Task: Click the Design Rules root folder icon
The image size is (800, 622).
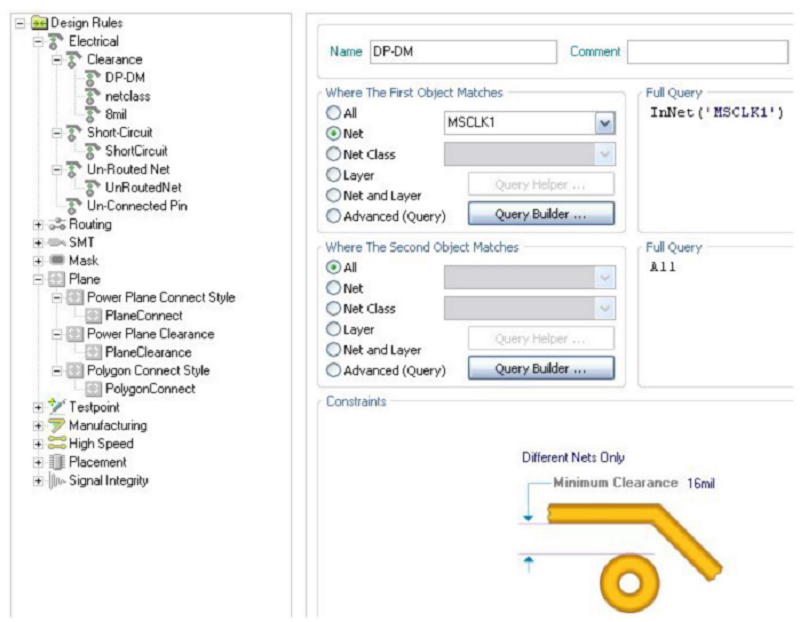Action: click(40, 23)
